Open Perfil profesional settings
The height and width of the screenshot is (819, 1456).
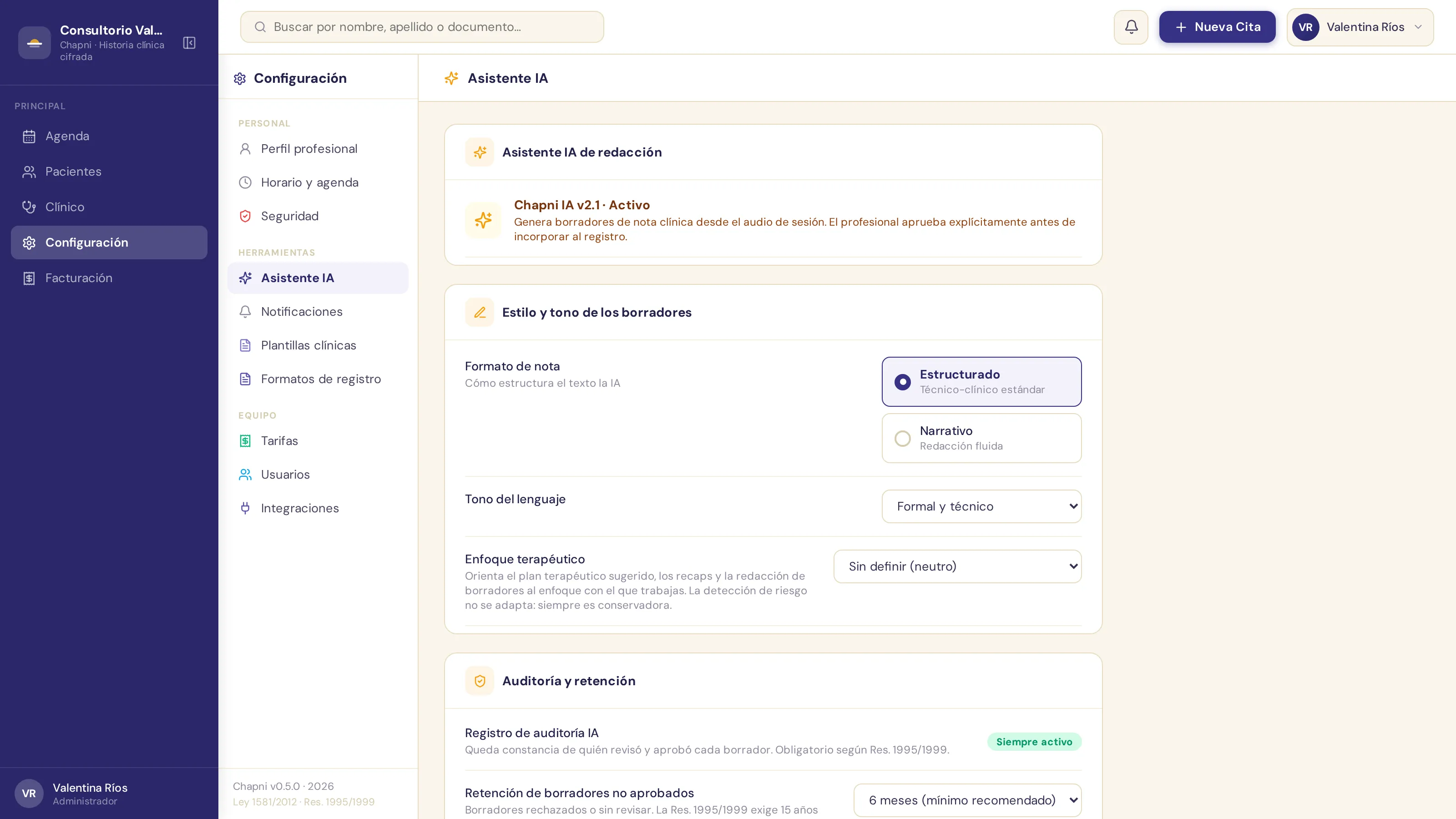pyautogui.click(x=318, y=149)
